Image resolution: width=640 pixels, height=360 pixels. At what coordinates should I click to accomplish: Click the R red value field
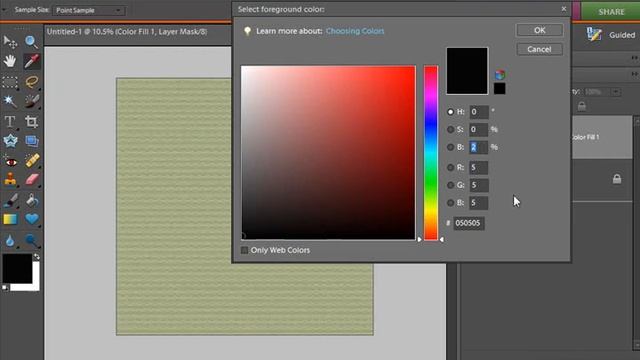[x=478, y=167]
